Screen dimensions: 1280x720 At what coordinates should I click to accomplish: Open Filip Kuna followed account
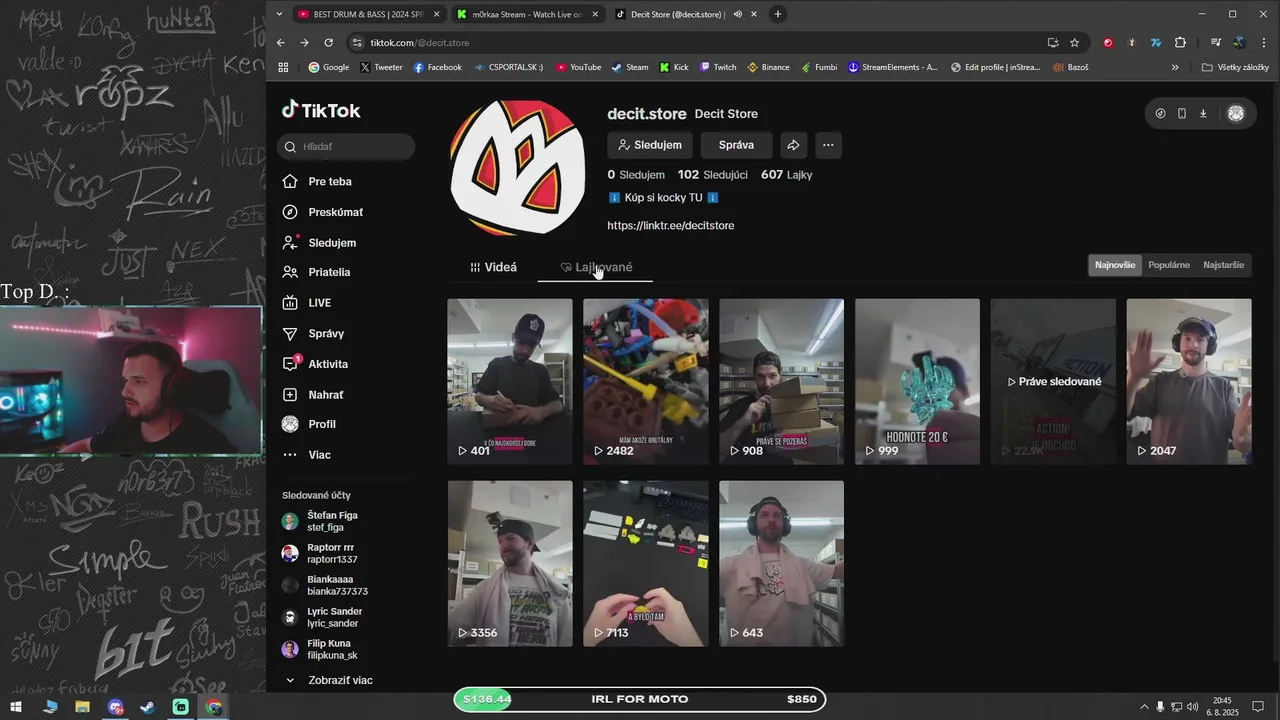(330, 649)
